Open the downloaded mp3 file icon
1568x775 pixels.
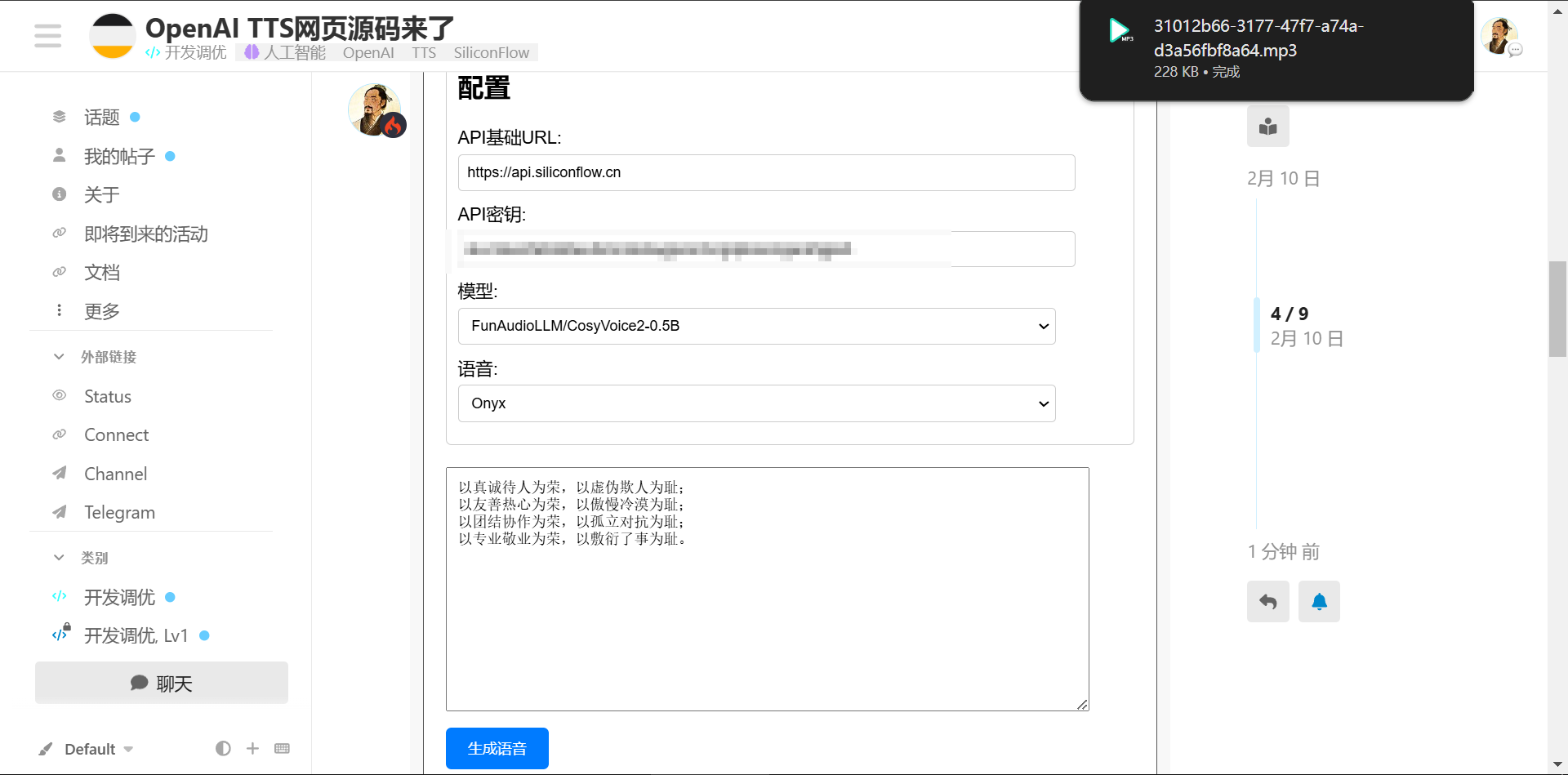pos(1120,30)
